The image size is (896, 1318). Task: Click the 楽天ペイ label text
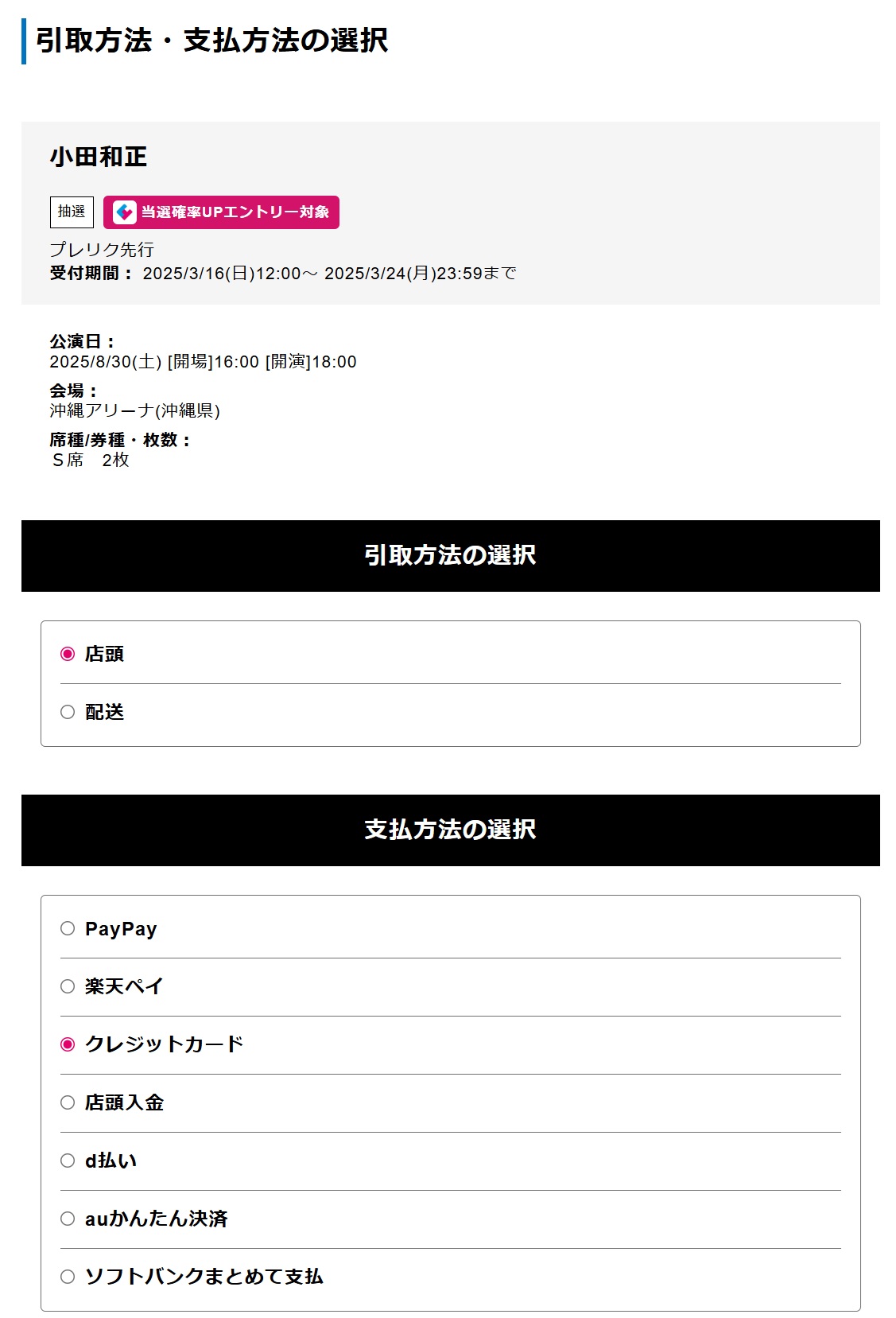(124, 986)
